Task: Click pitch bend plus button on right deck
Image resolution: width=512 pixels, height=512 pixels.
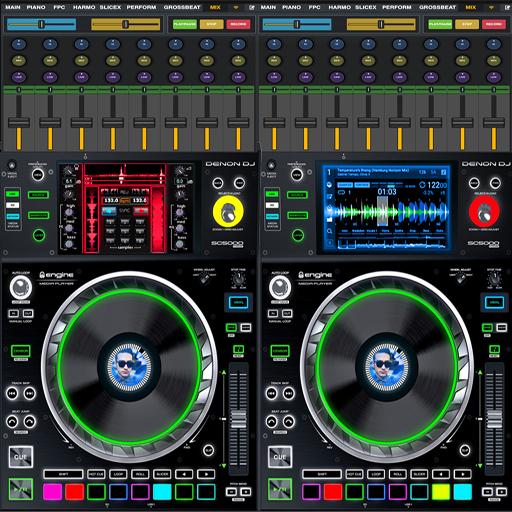Action: (501, 492)
